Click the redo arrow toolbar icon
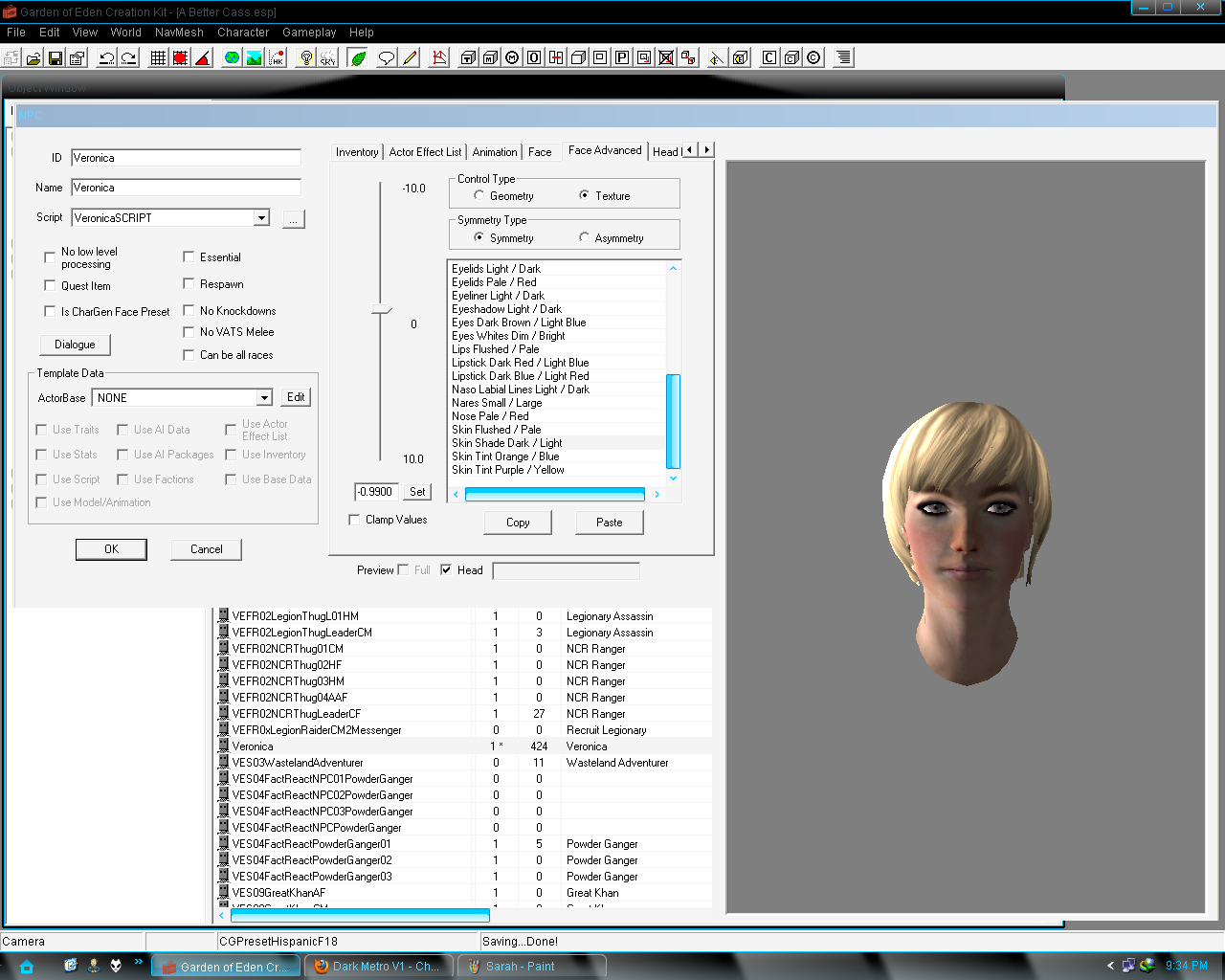This screenshot has width=1225, height=980. click(129, 58)
